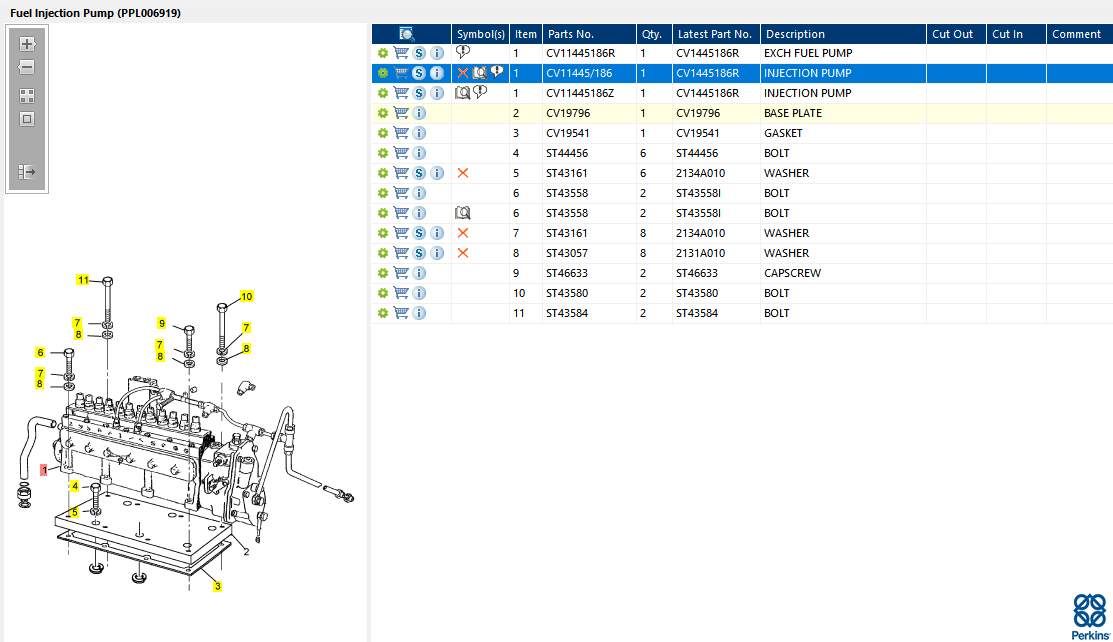Click the note bubble symbol for CV11445186R
Image resolution: width=1113 pixels, height=642 pixels.
463,52
